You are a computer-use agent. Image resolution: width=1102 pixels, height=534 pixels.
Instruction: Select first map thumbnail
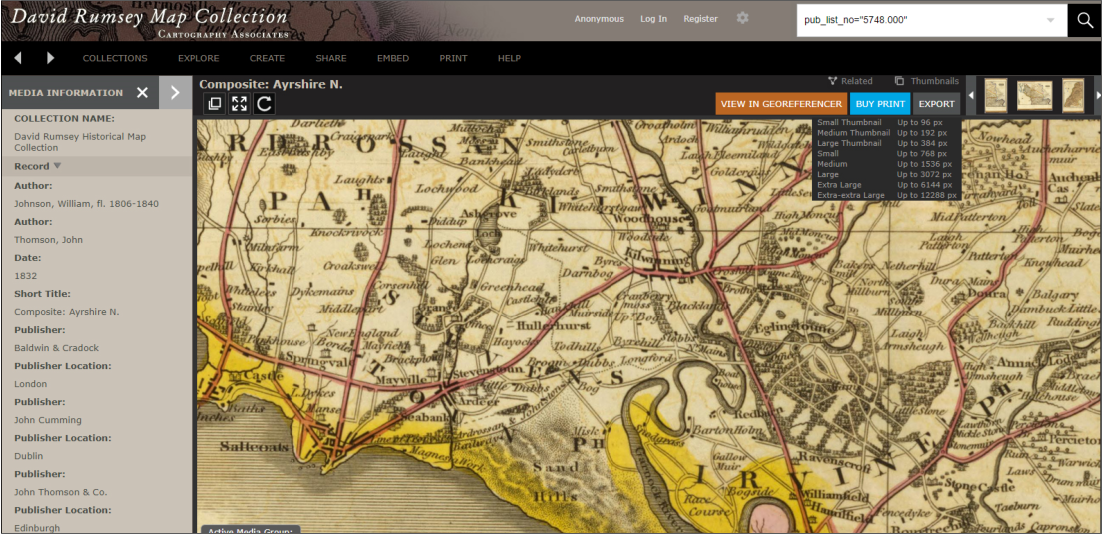pyautogui.click(x=995, y=95)
